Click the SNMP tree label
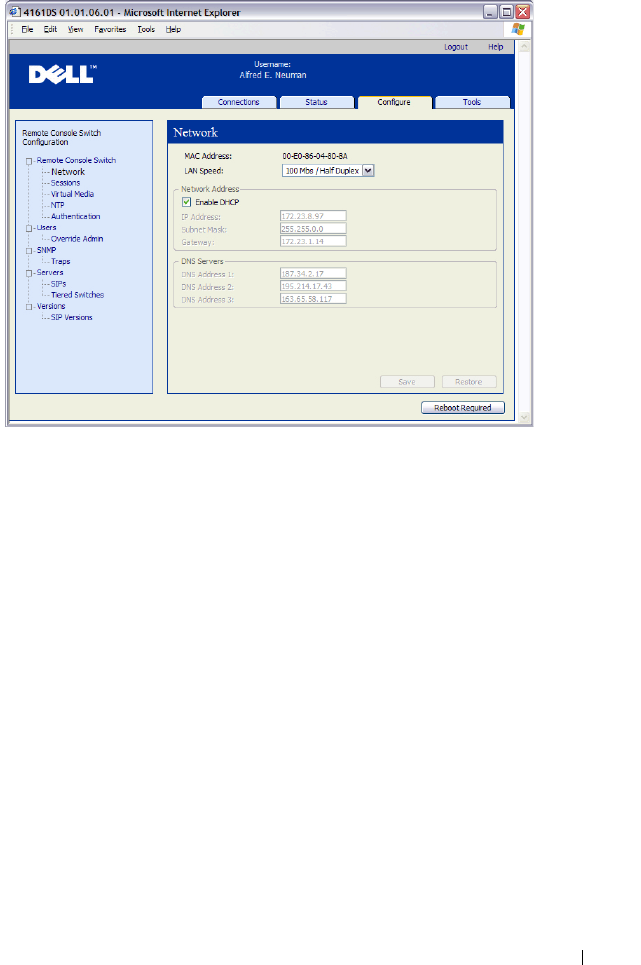The width and height of the screenshot is (641, 965). (46, 250)
